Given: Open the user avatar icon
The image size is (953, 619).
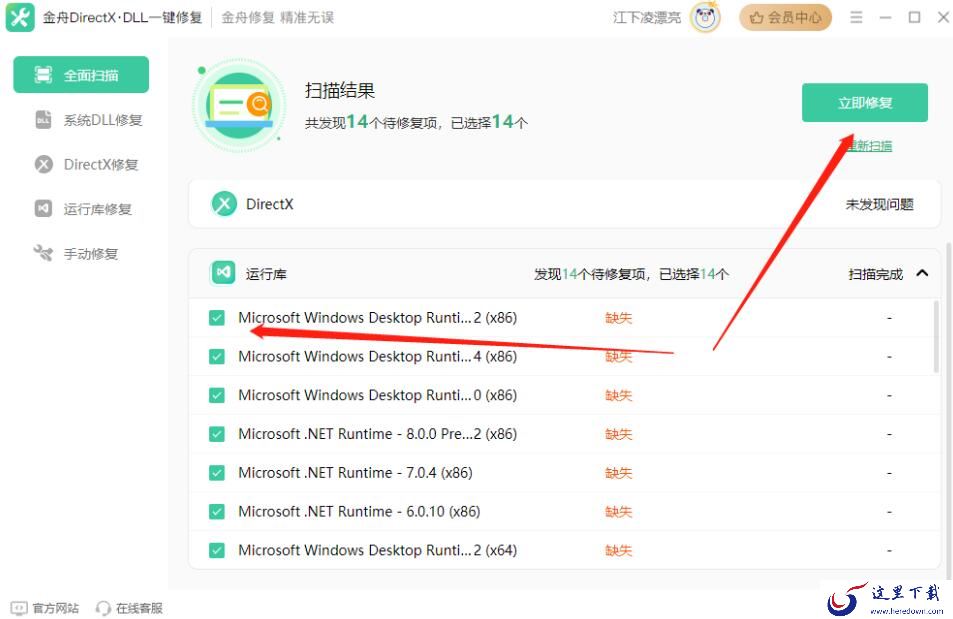Looking at the screenshot, I should click(705, 17).
